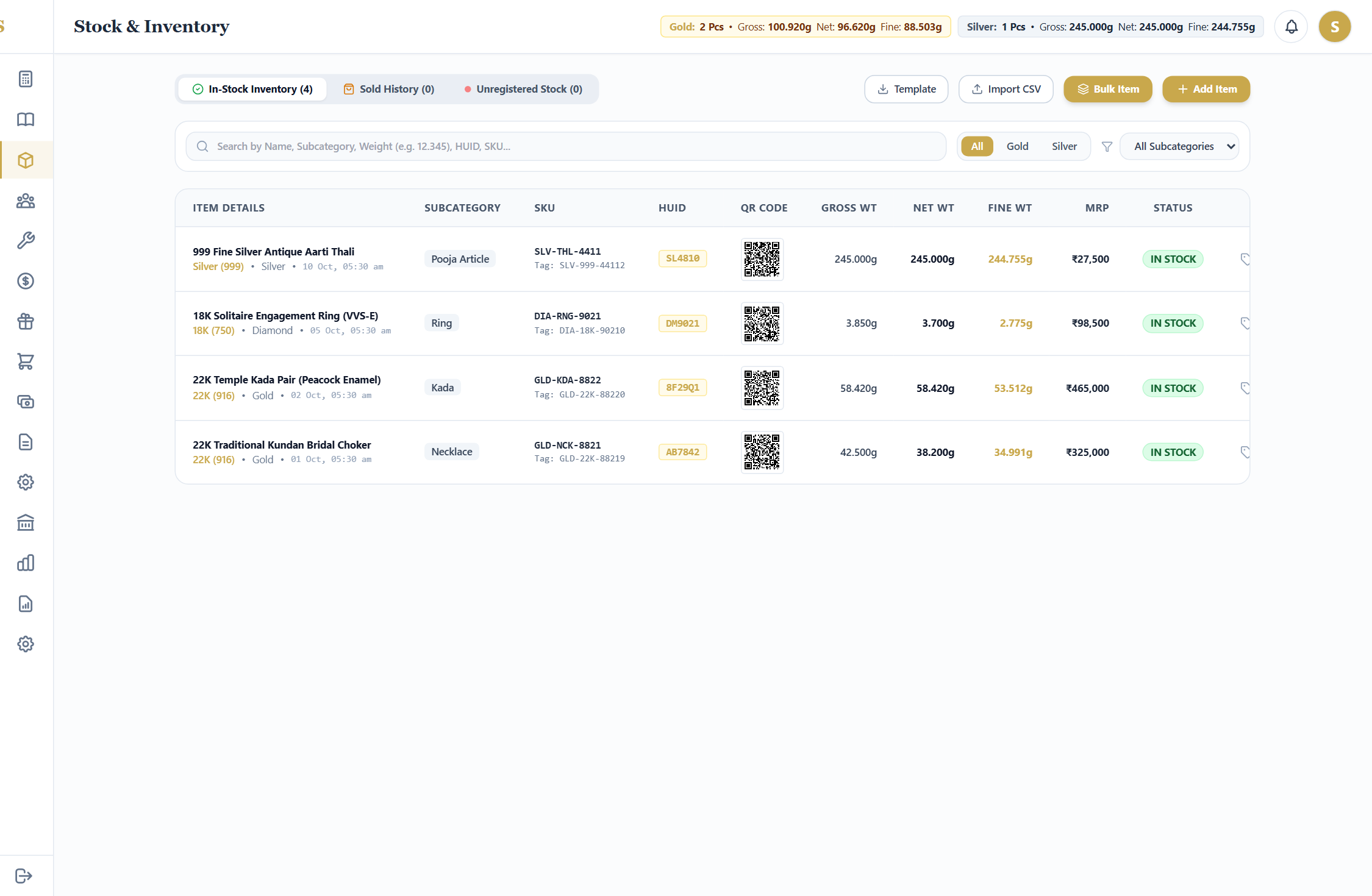Open the bank building sidebar icon
Screen dimensions: 1372x896
tap(26, 522)
